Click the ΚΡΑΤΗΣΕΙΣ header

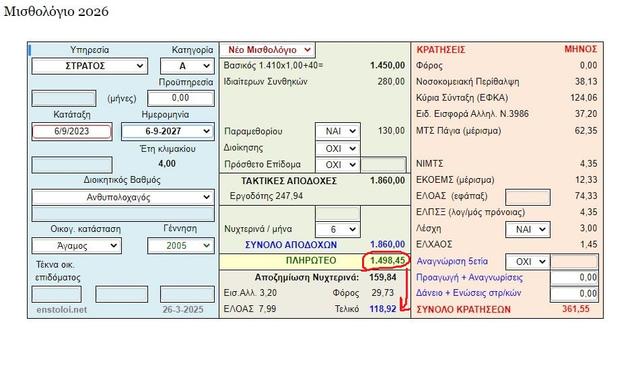tap(441, 50)
